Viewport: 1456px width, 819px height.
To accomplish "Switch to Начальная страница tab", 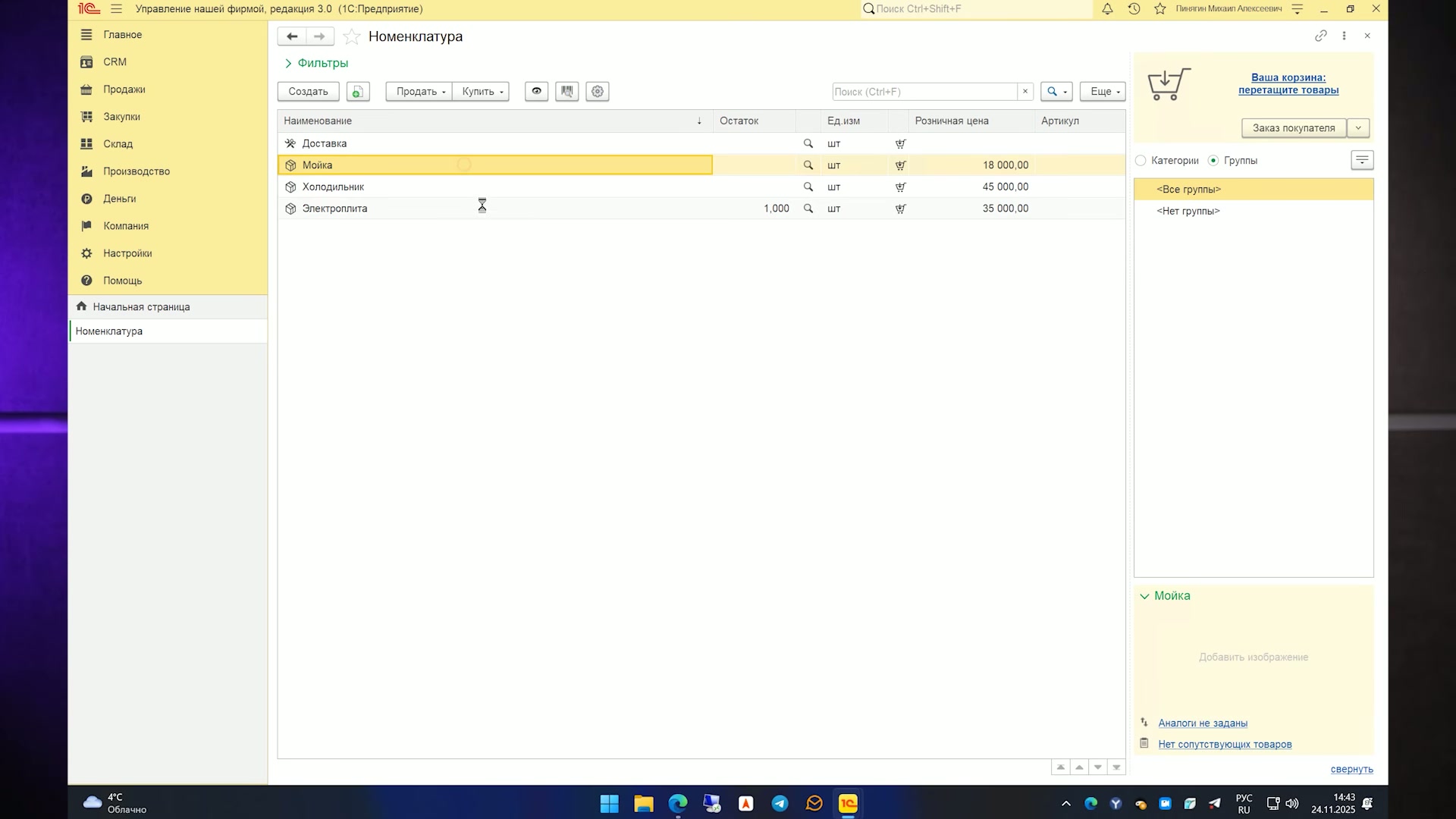I will click(168, 307).
